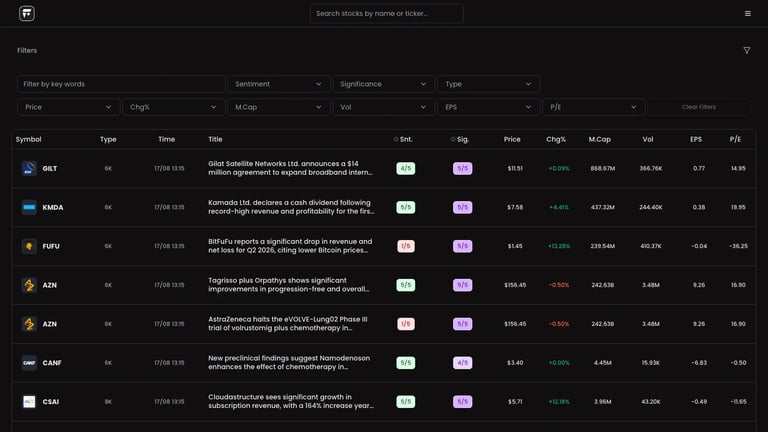
Task: Click the app logo in the top bar
Action: [x=27, y=13]
